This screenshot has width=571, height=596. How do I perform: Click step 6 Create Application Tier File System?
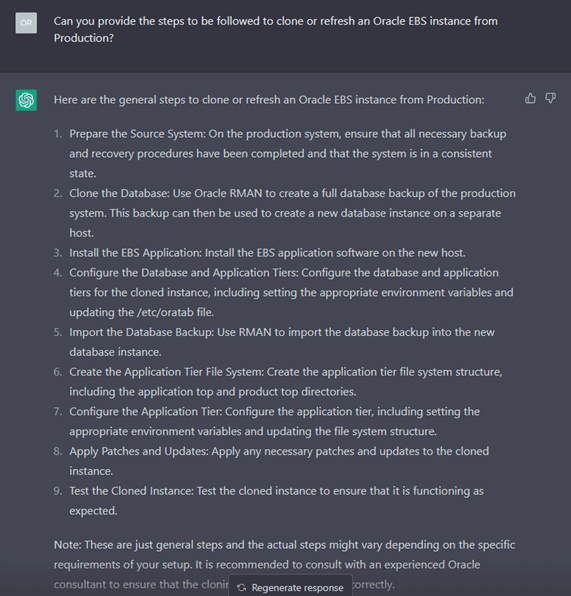pyautogui.click(x=286, y=382)
